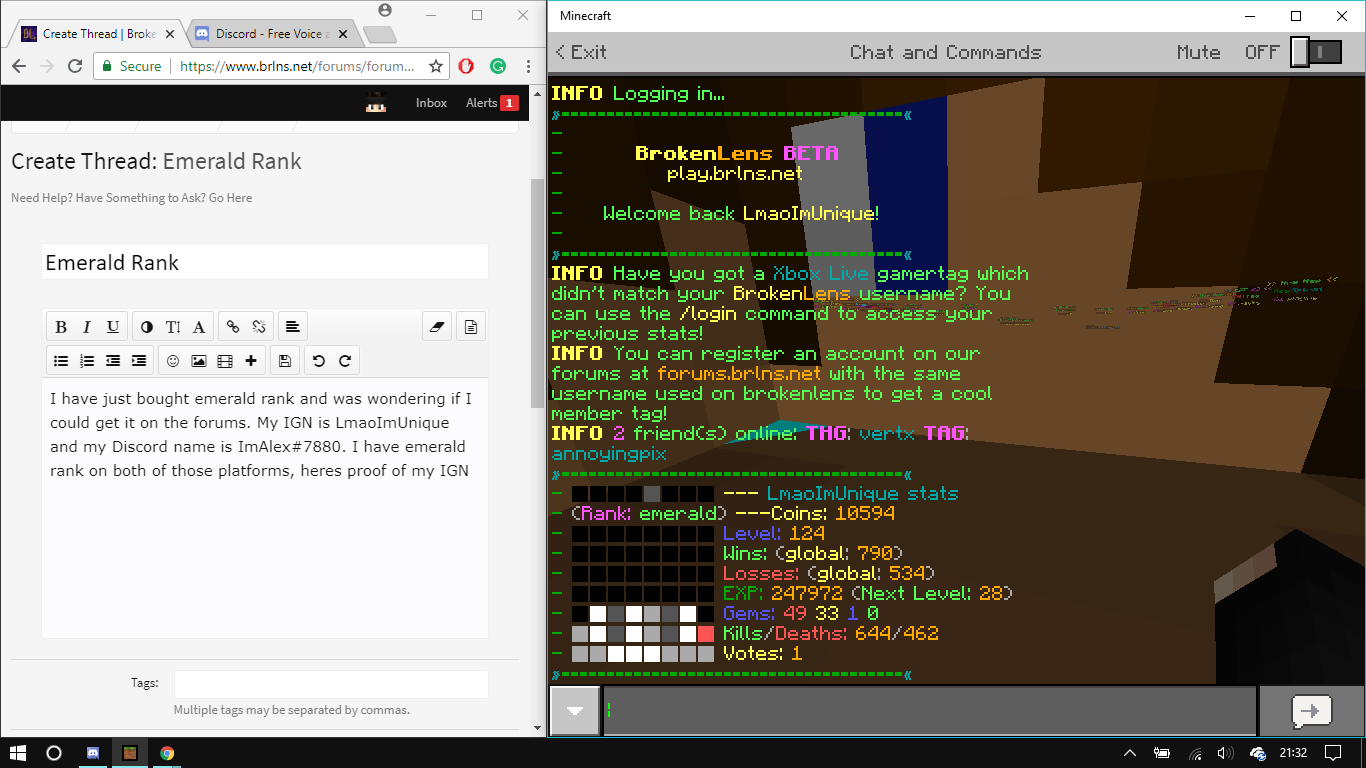This screenshot has width=1366, height=768.
Task: Open the font size dropdown
Action: coord(173,326)
